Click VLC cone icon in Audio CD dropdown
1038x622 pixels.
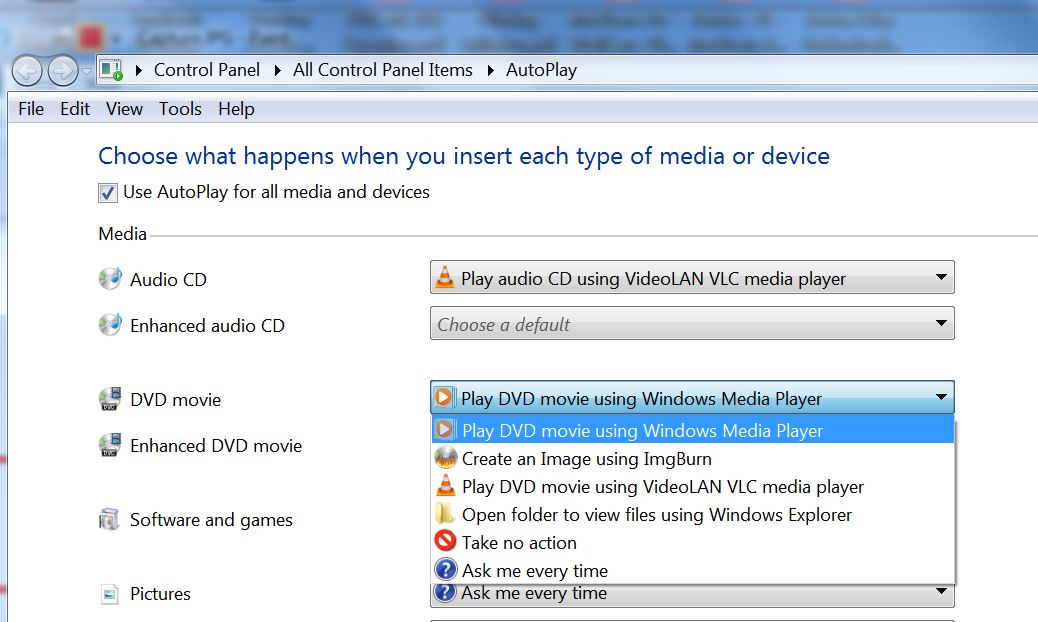coord(445,277)
